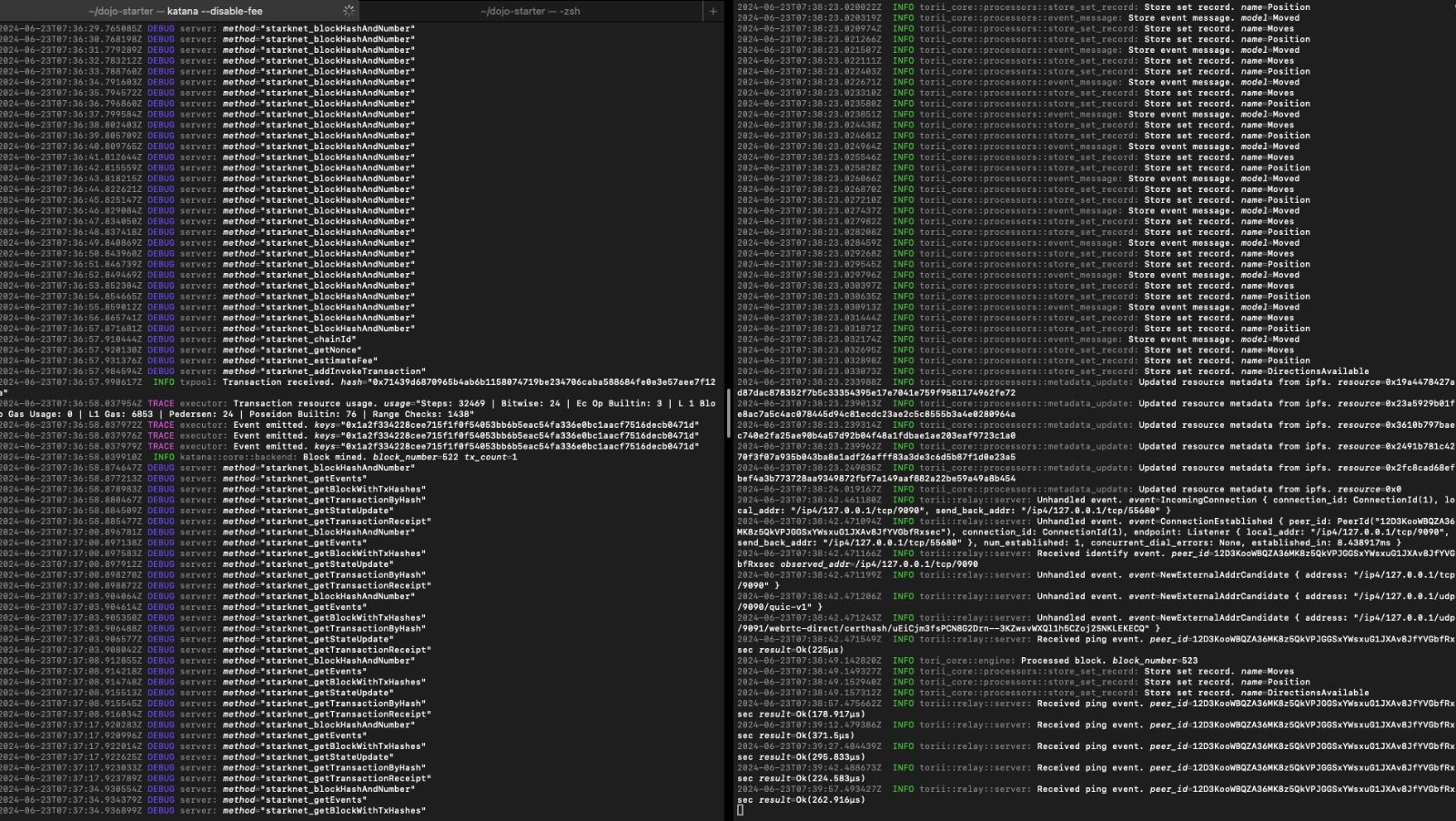1456x821 pixels.
Task: Click 'resource=0x0' metadata update line
Action: point(1069,489)
